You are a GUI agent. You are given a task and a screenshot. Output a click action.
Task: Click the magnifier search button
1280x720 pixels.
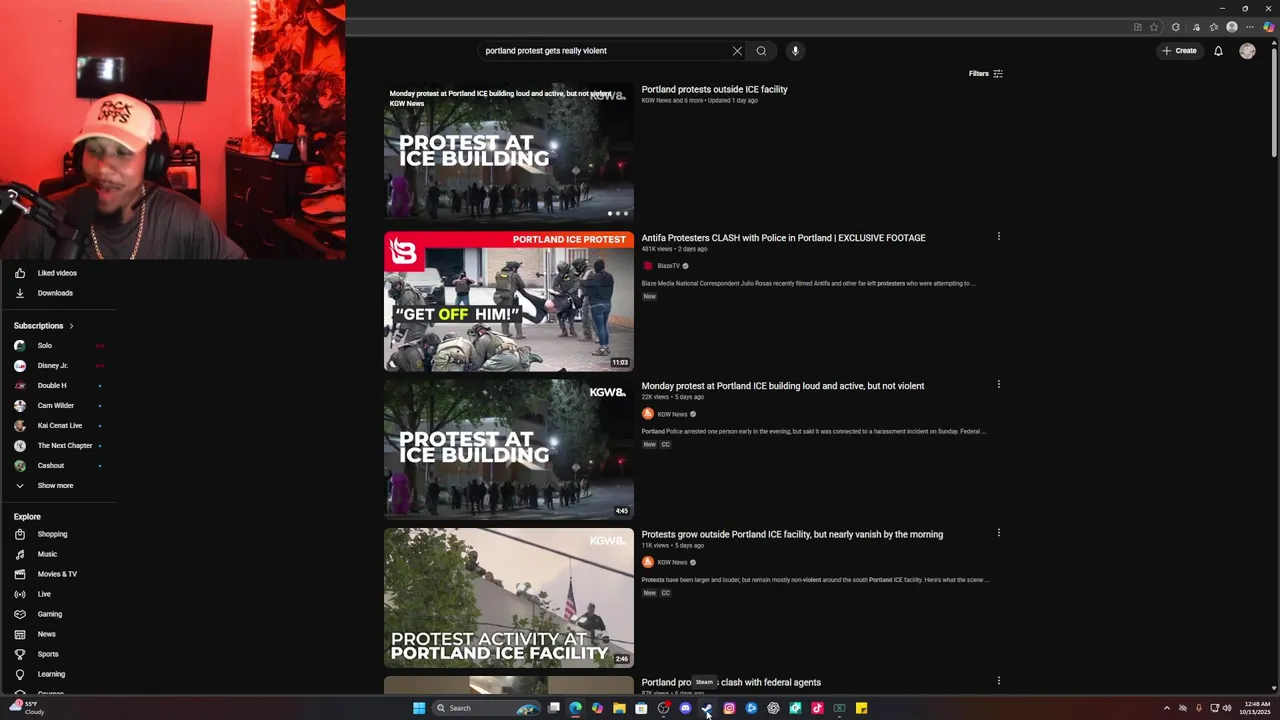pos(761,51)
